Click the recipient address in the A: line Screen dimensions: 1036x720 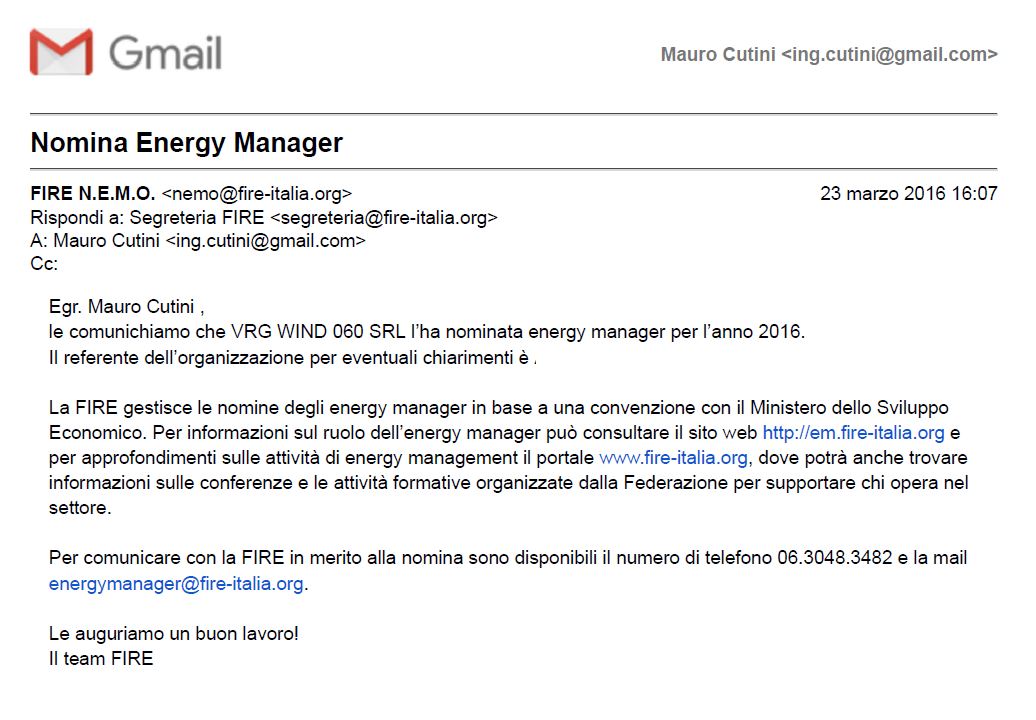tap(265, 240)
